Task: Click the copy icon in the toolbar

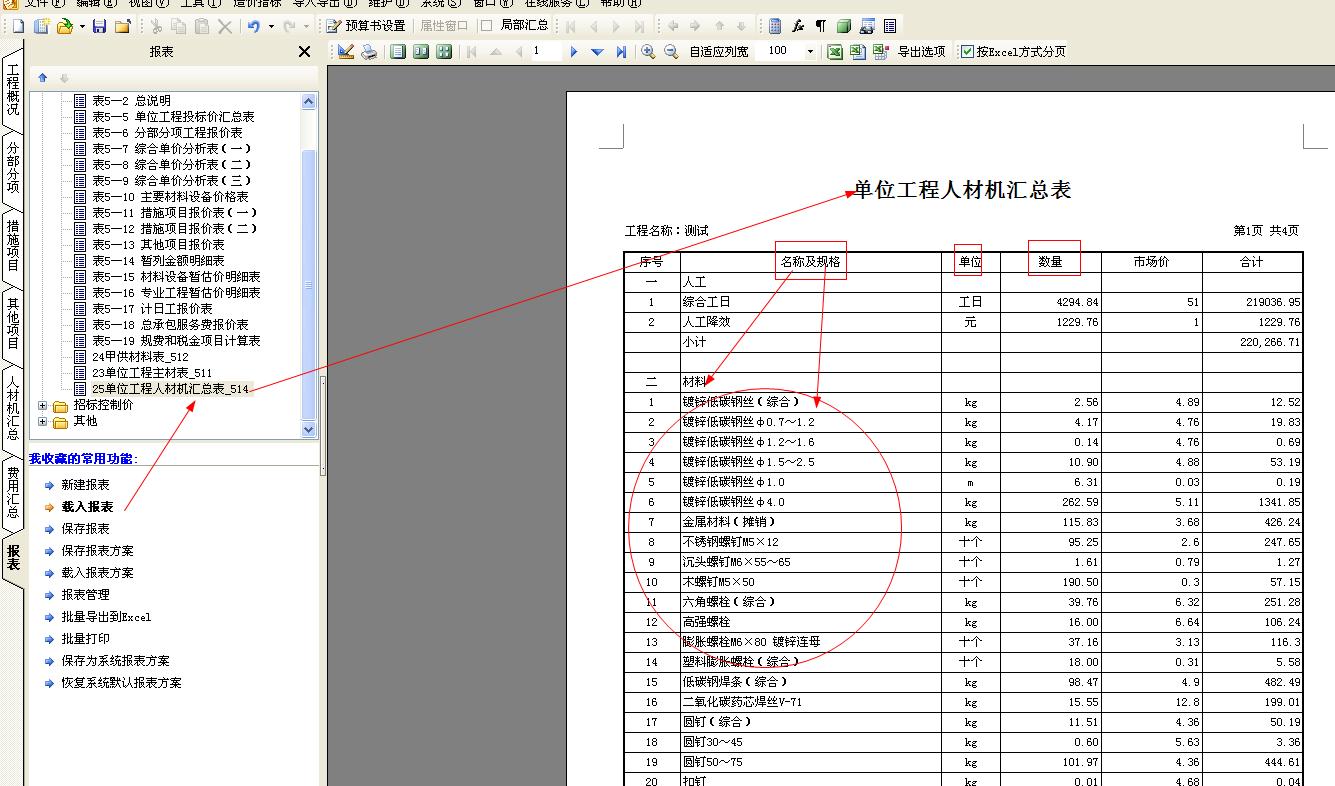Action: [x=179, y=26]
